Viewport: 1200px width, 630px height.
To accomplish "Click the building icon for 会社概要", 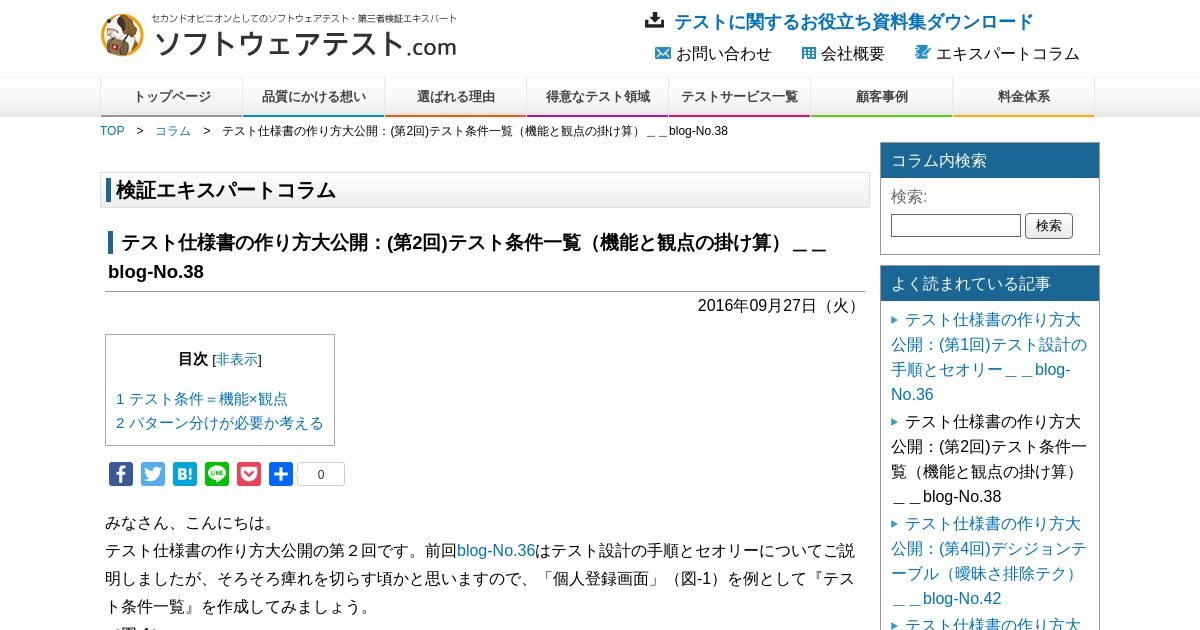I will tap(808, 53).
